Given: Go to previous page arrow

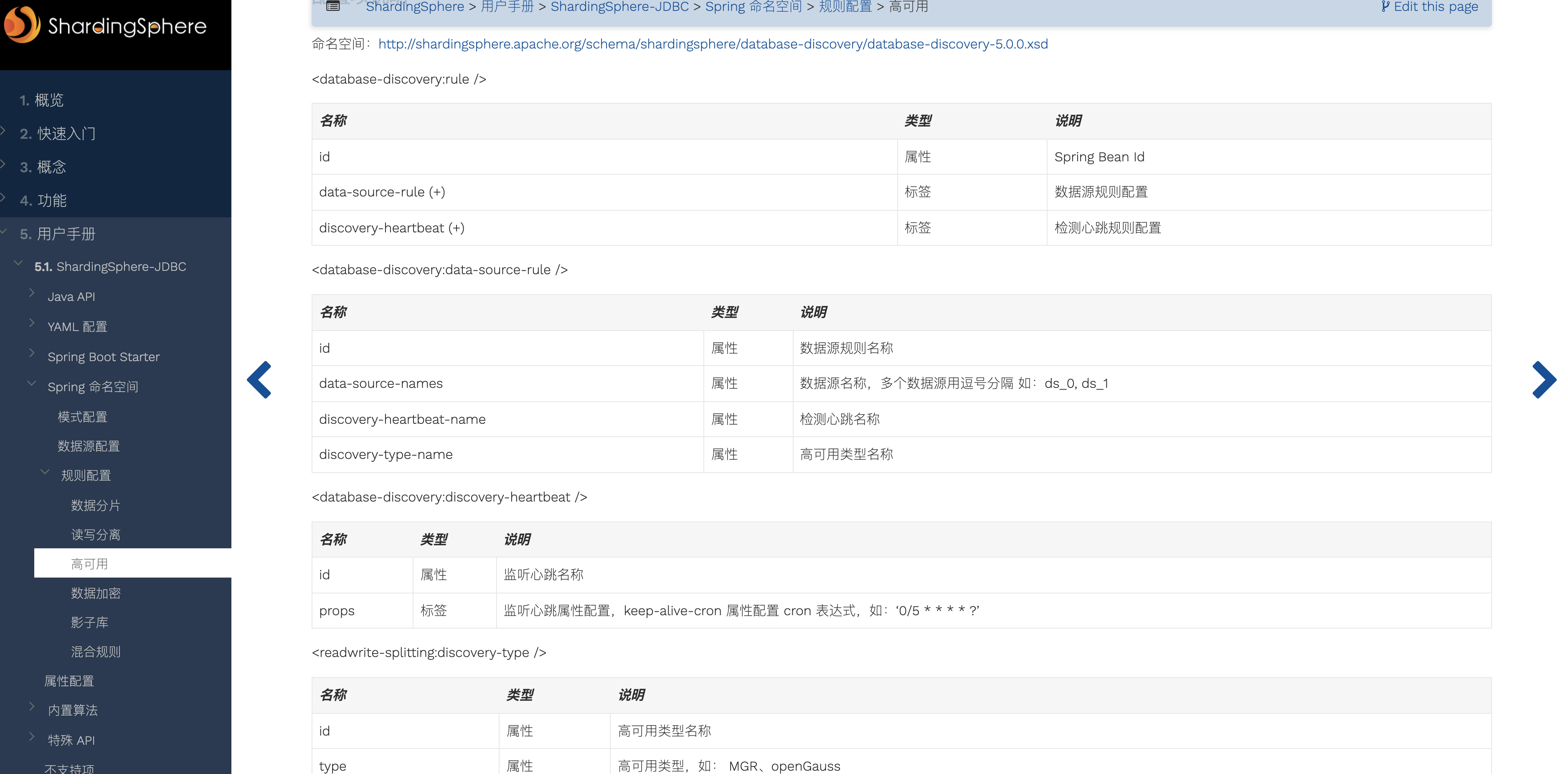Looking at the screenshot, I should click(259, 380).
